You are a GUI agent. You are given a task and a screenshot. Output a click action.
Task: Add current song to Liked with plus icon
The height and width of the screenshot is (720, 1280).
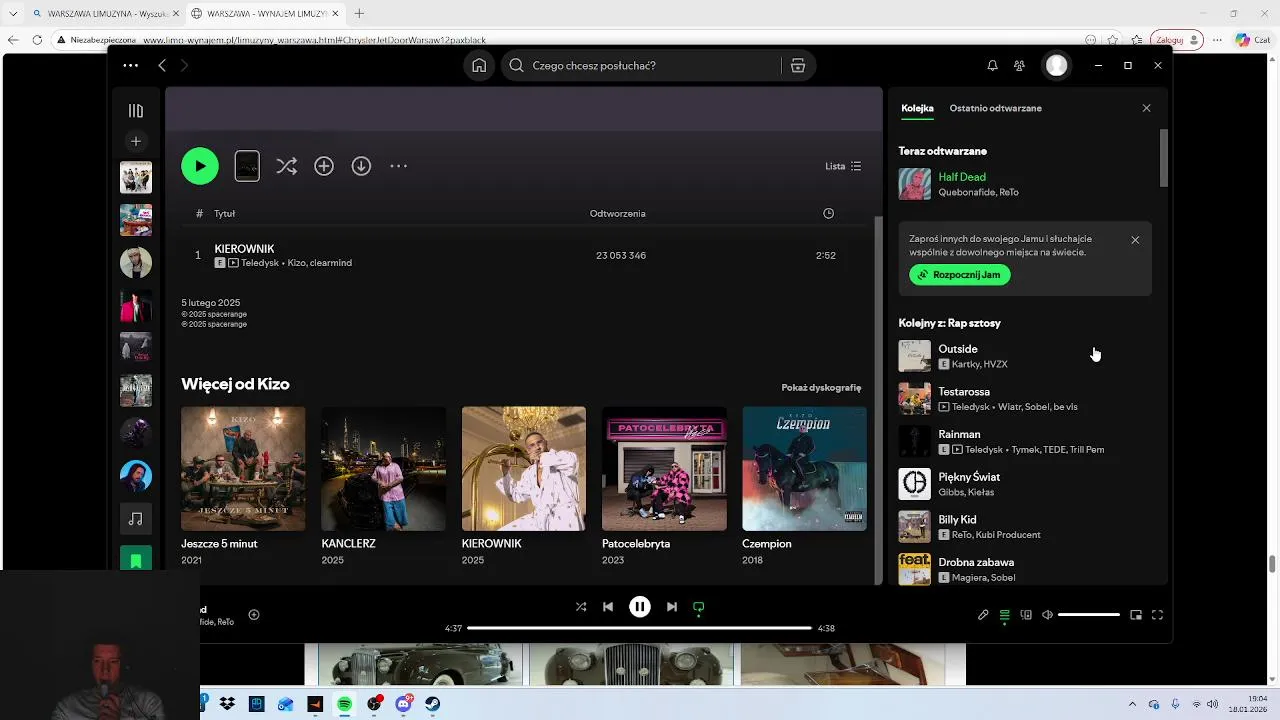[x=254, y=615]
